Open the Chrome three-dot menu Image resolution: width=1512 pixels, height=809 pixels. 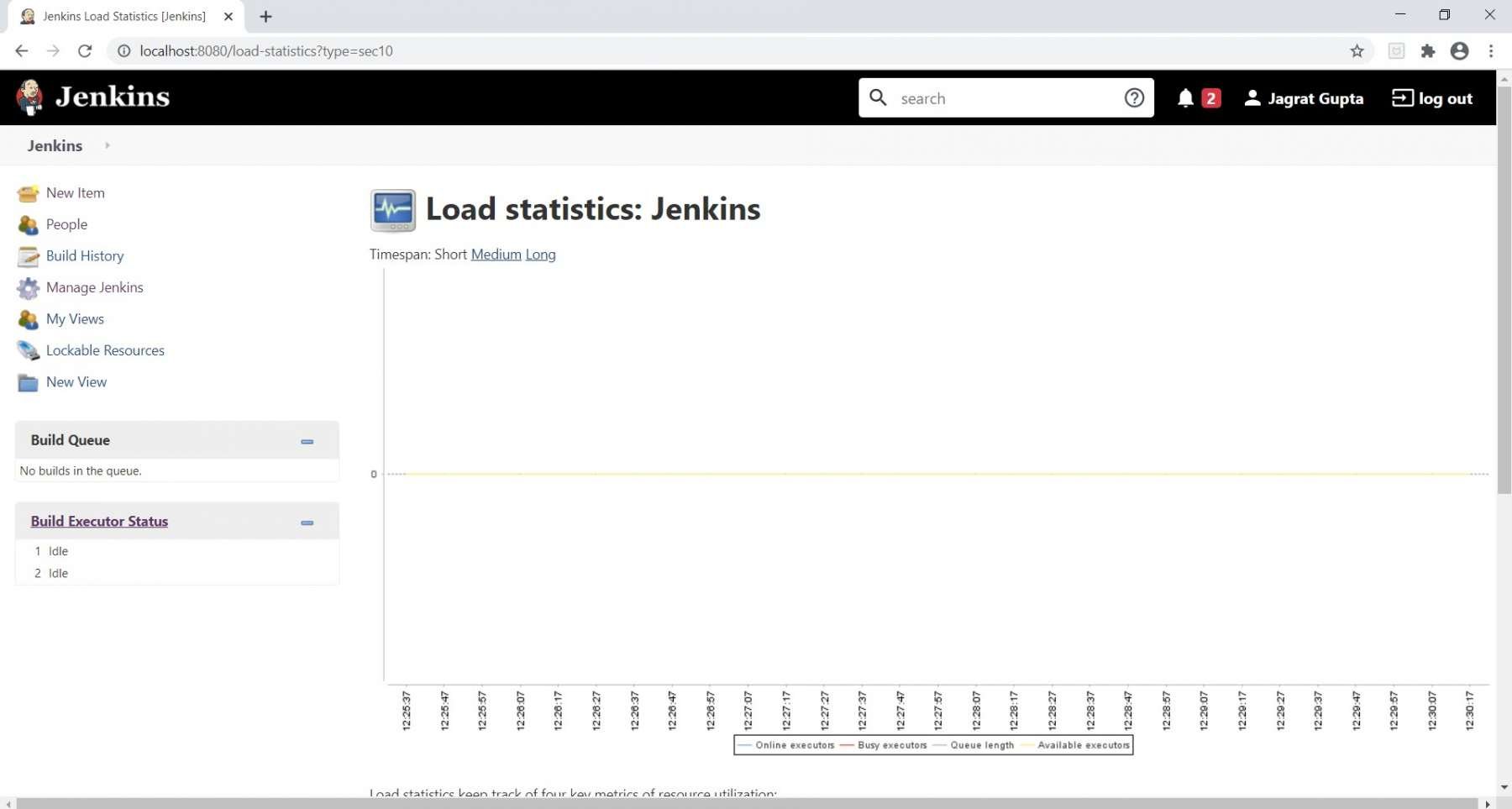coord(1491,50)
